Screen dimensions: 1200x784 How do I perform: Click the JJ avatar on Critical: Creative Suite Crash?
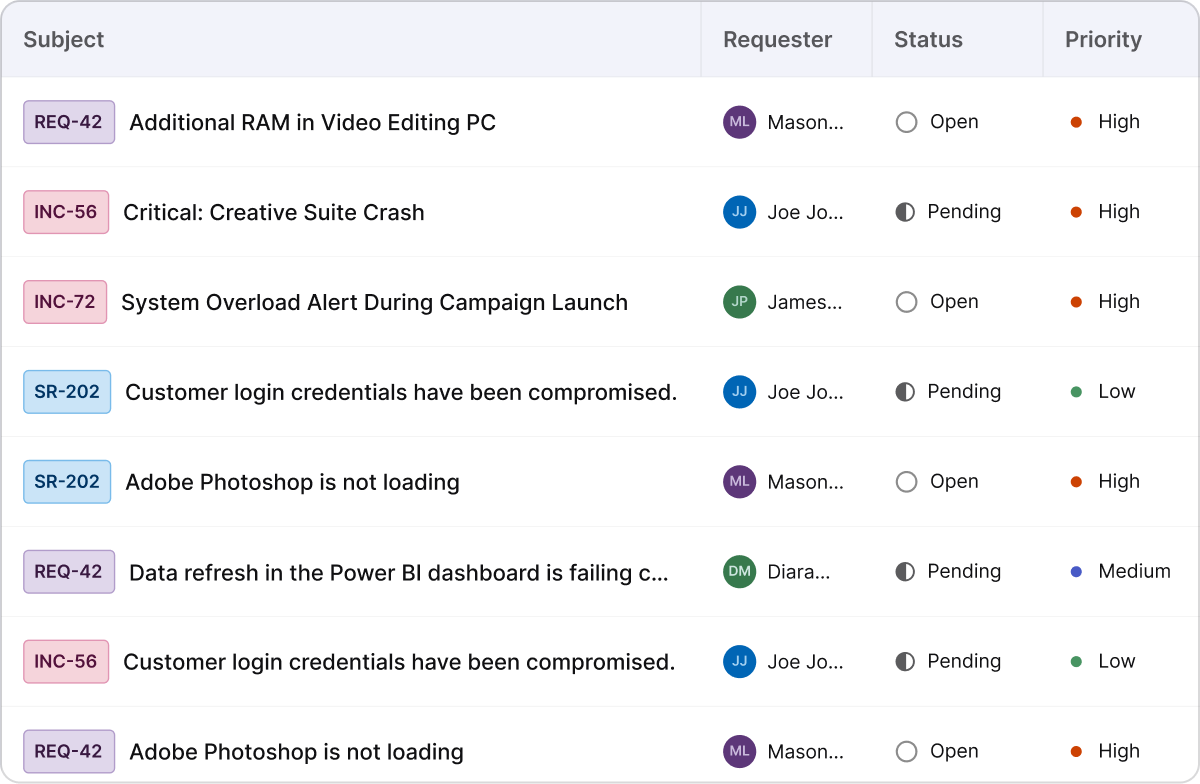(x=739, y=212)
